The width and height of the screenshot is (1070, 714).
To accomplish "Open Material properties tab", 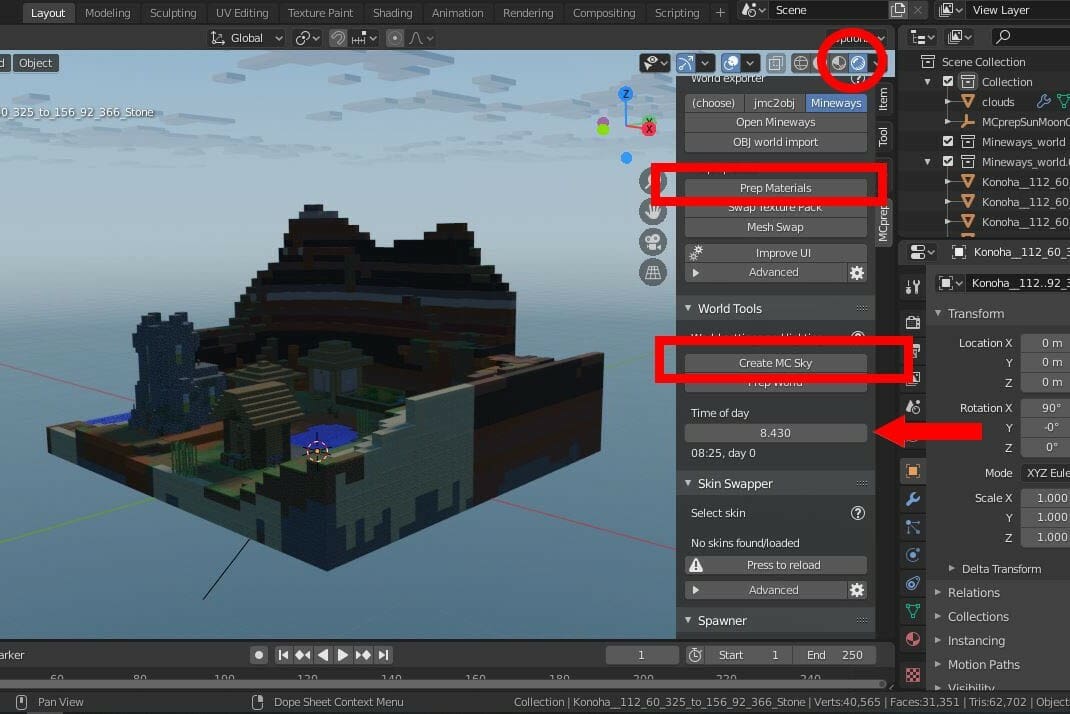I will point(913,639).
